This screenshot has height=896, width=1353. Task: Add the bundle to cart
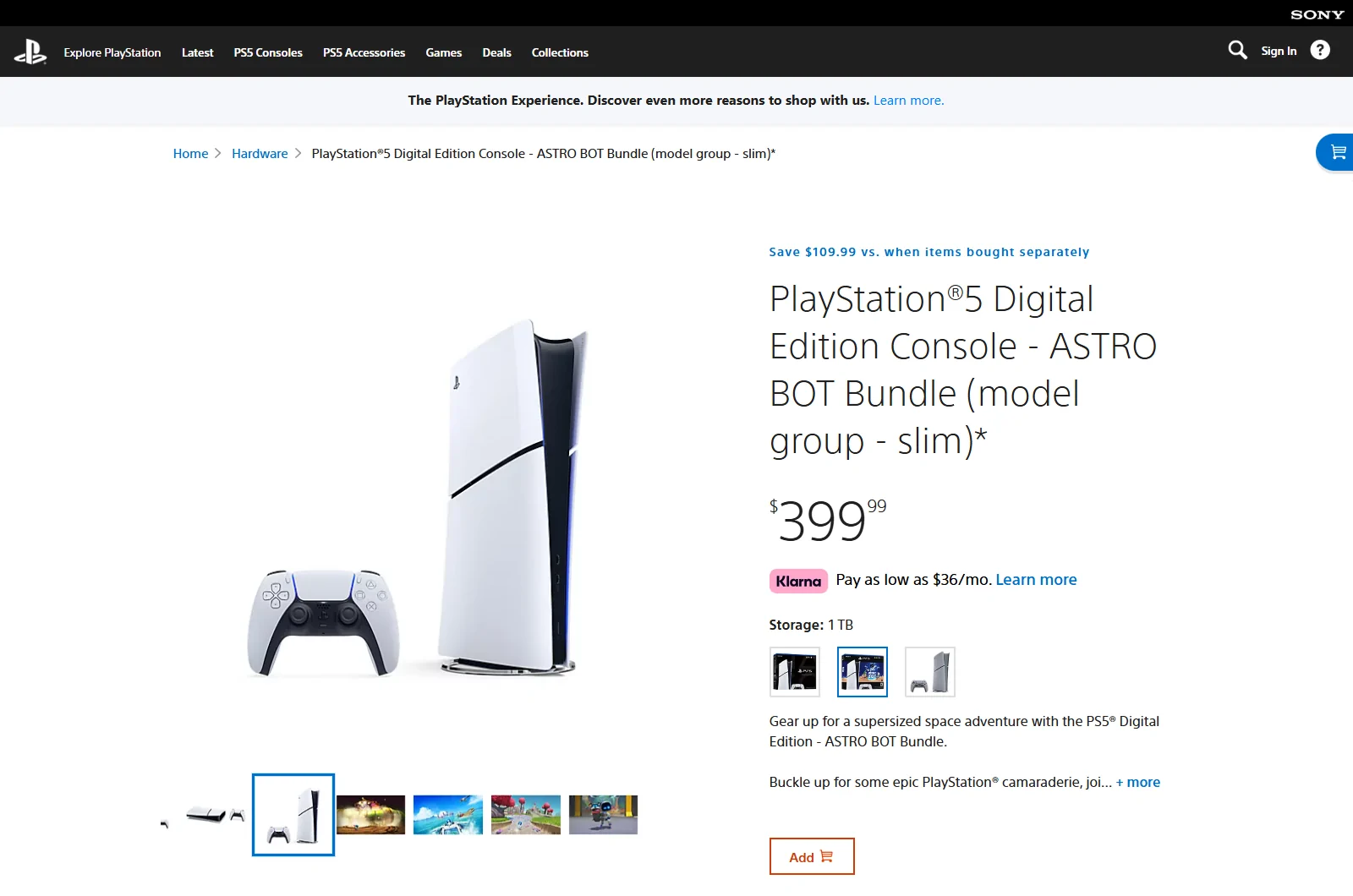coord(812,856)
